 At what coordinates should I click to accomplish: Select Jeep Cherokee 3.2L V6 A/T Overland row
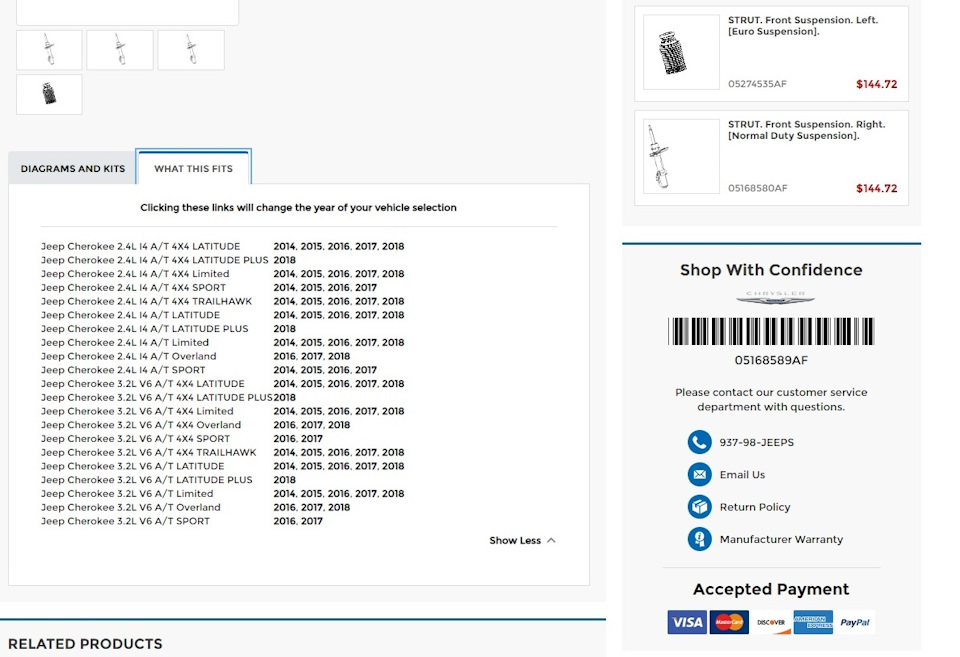[130, 508]
